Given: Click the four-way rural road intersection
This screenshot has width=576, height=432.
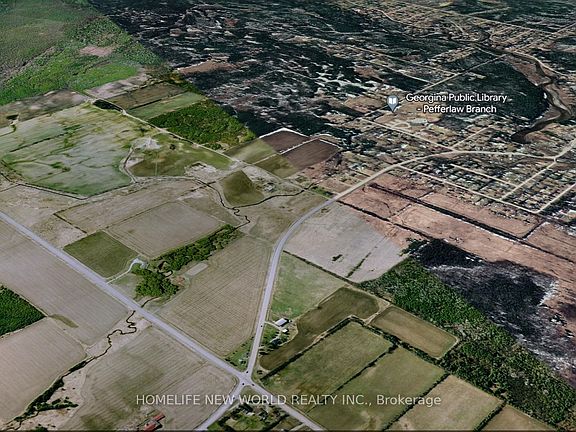Looking at the screenshot, I should coord(245,378).
